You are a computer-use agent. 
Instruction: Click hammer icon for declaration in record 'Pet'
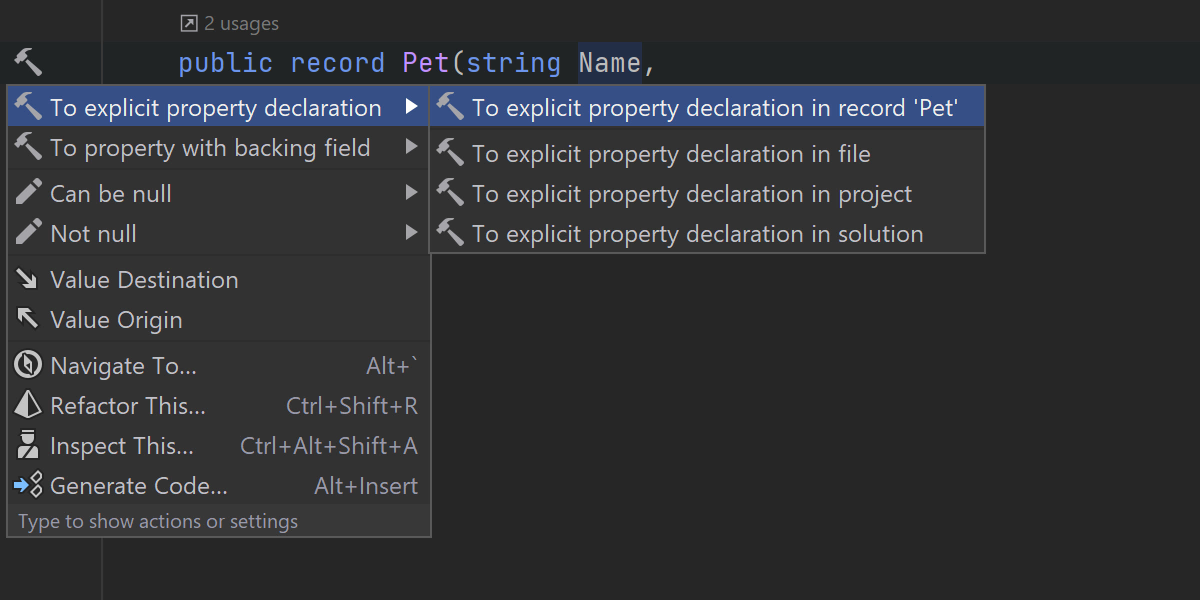coord(451,107)
